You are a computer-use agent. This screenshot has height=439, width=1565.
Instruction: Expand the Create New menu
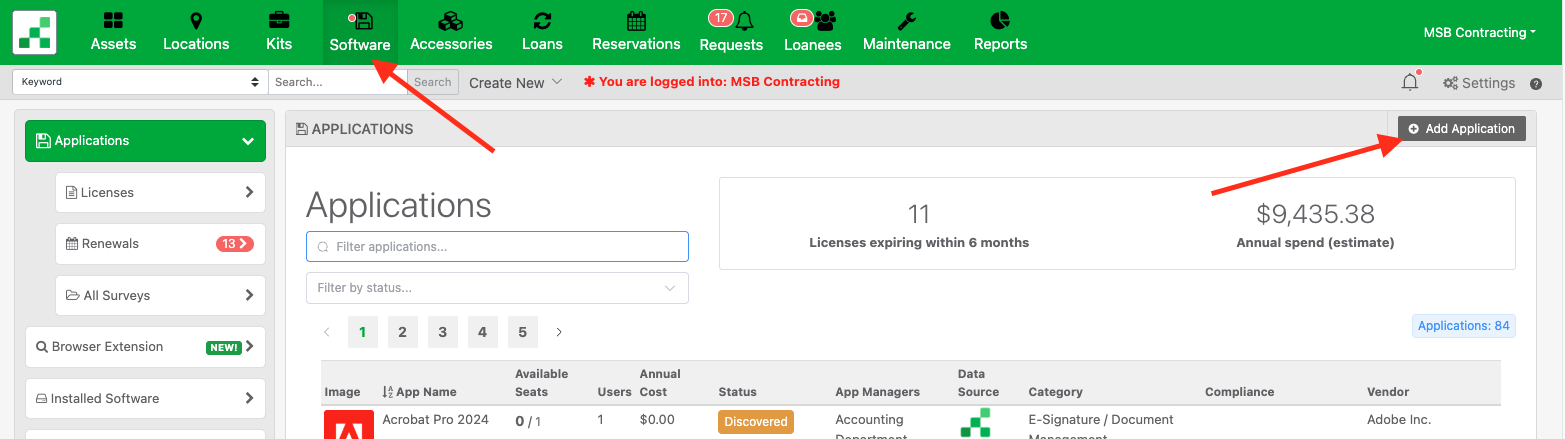coord(515,82)
